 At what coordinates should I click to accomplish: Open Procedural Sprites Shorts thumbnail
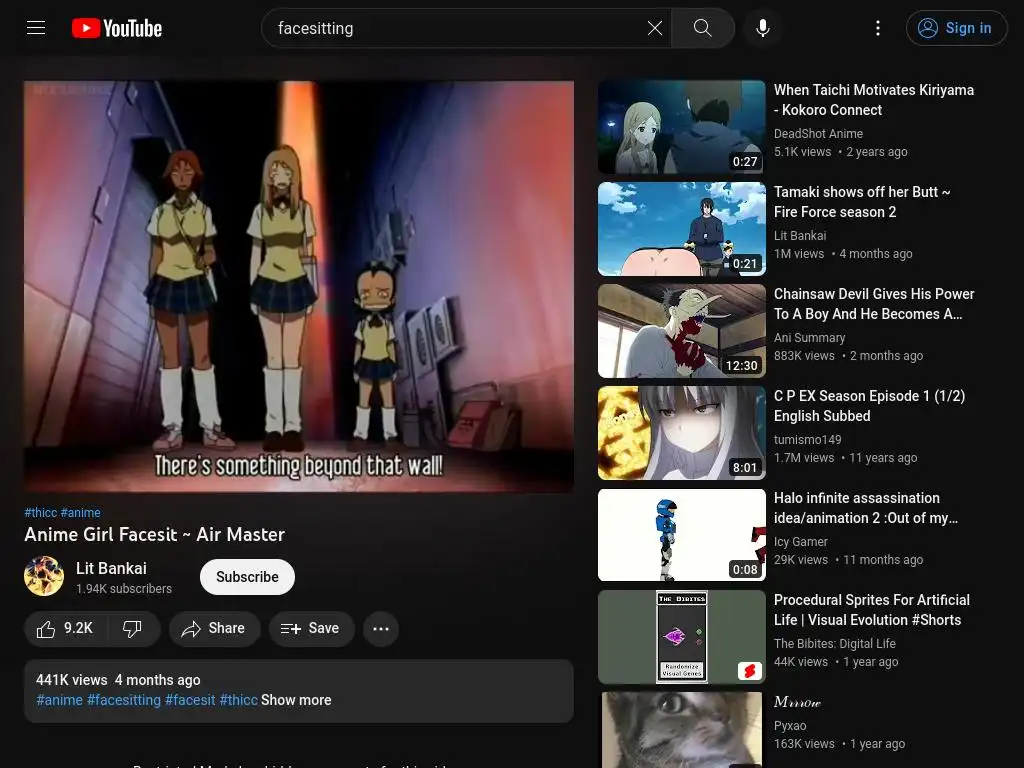[682, 637]
